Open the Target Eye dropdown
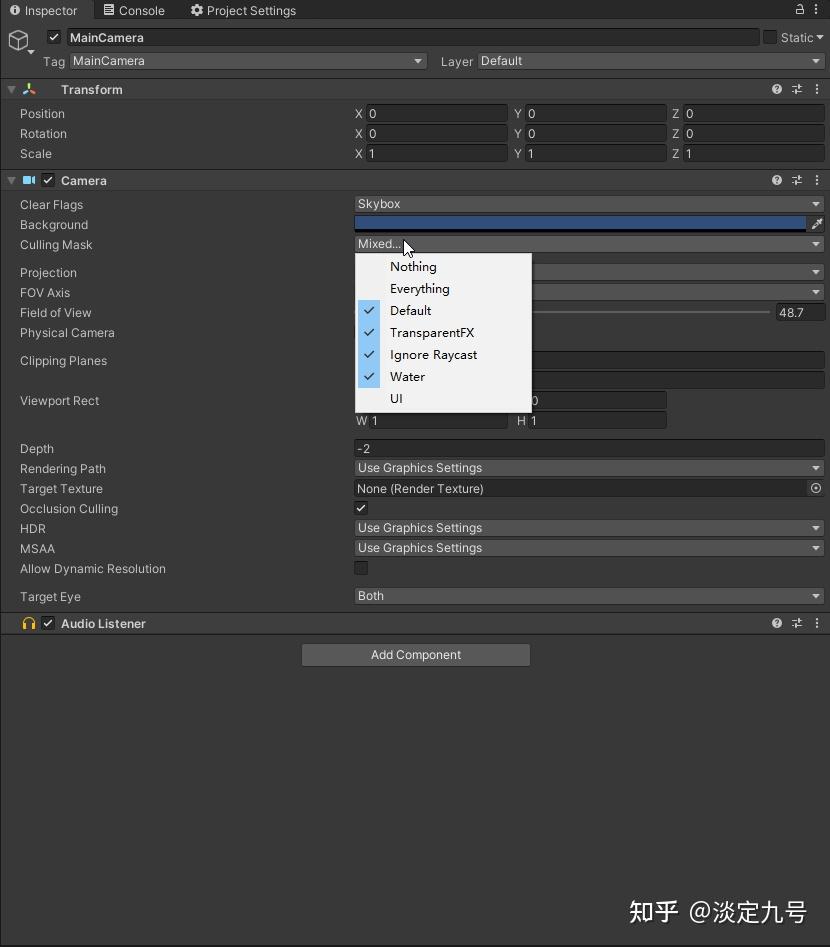 click(589, 596)
